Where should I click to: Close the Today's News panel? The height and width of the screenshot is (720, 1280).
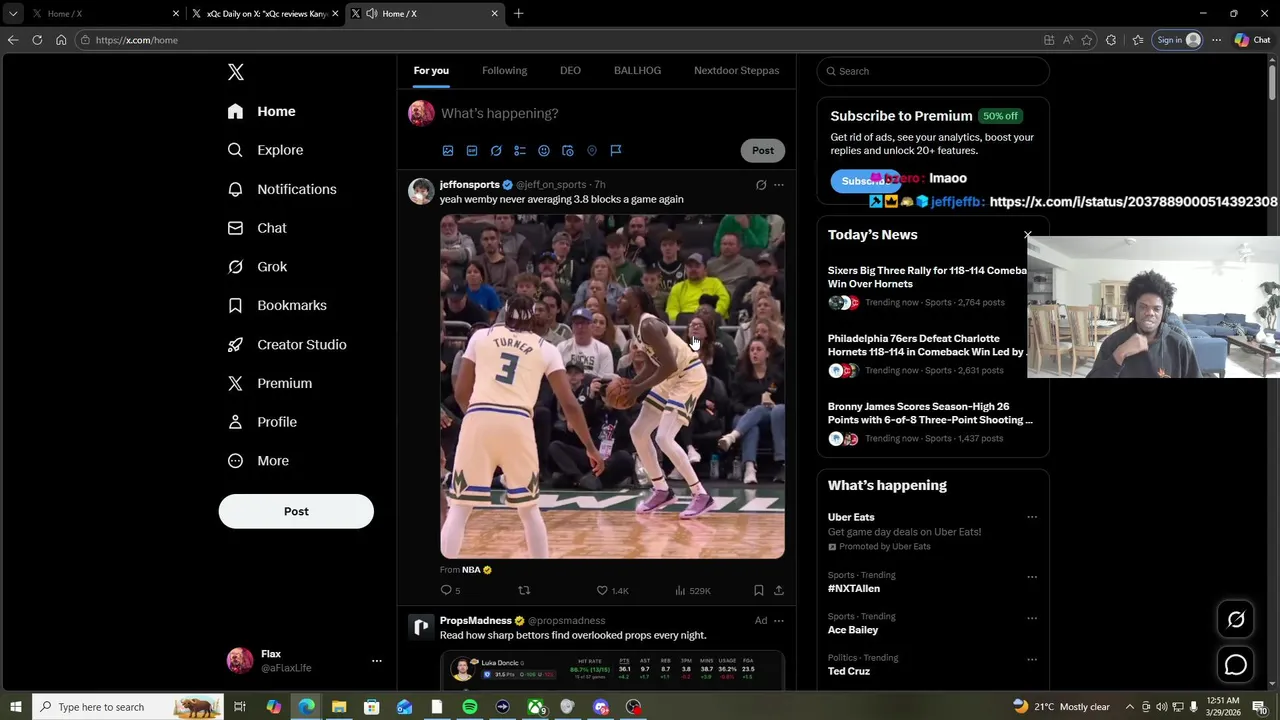tap(1027, 235)
